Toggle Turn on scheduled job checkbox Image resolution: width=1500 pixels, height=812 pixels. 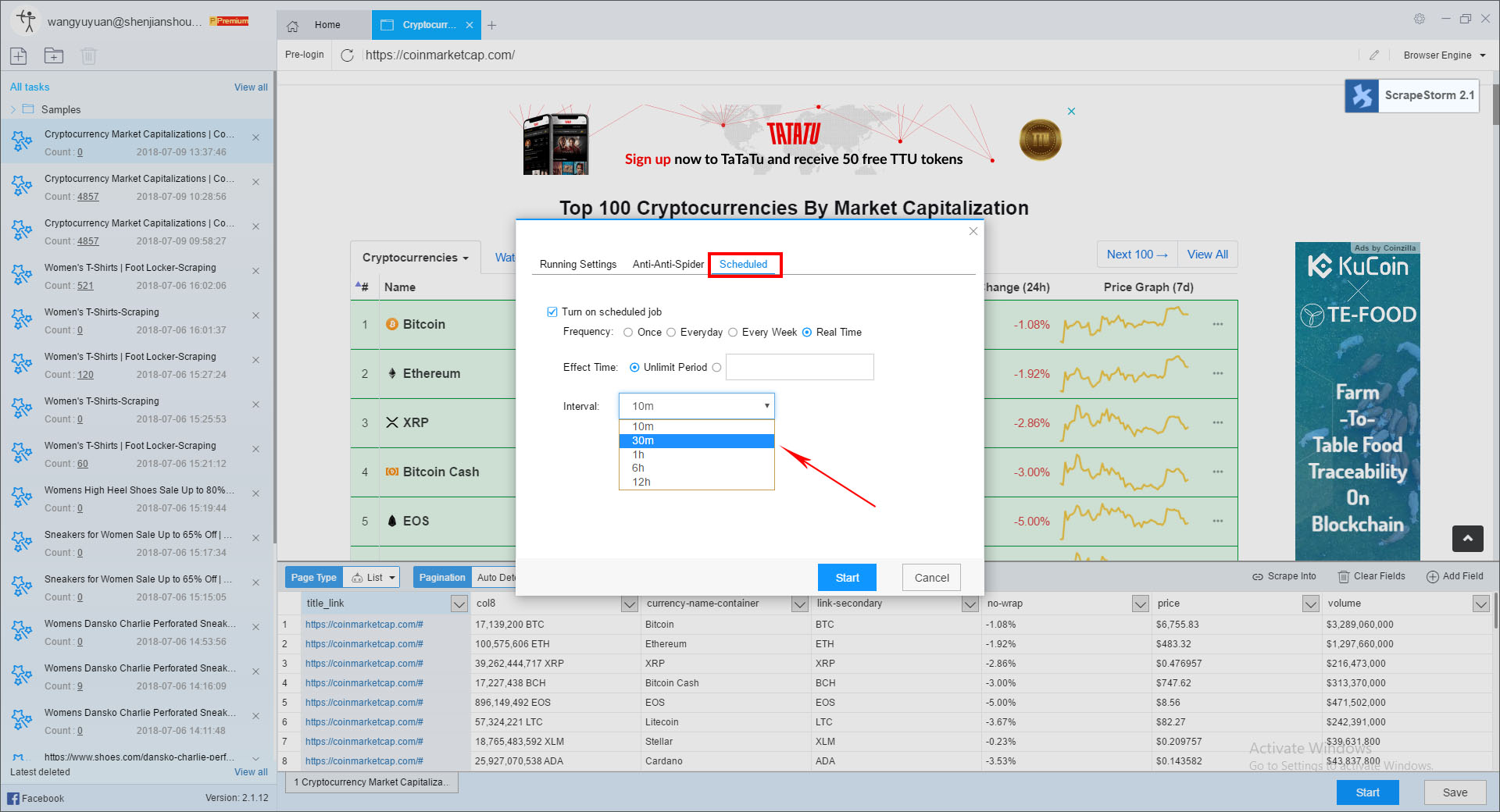552,312
